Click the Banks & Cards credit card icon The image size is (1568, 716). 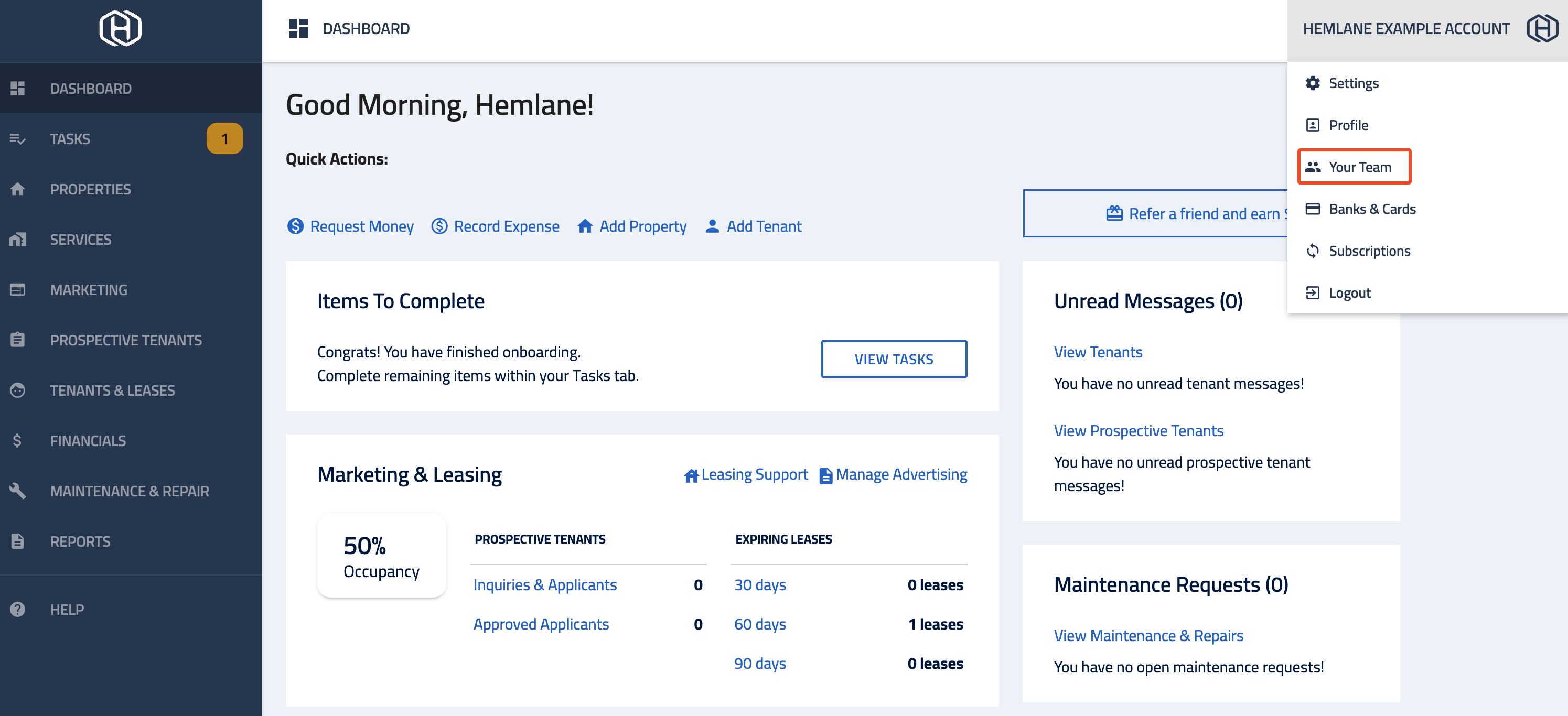(x=1313, y=209)
